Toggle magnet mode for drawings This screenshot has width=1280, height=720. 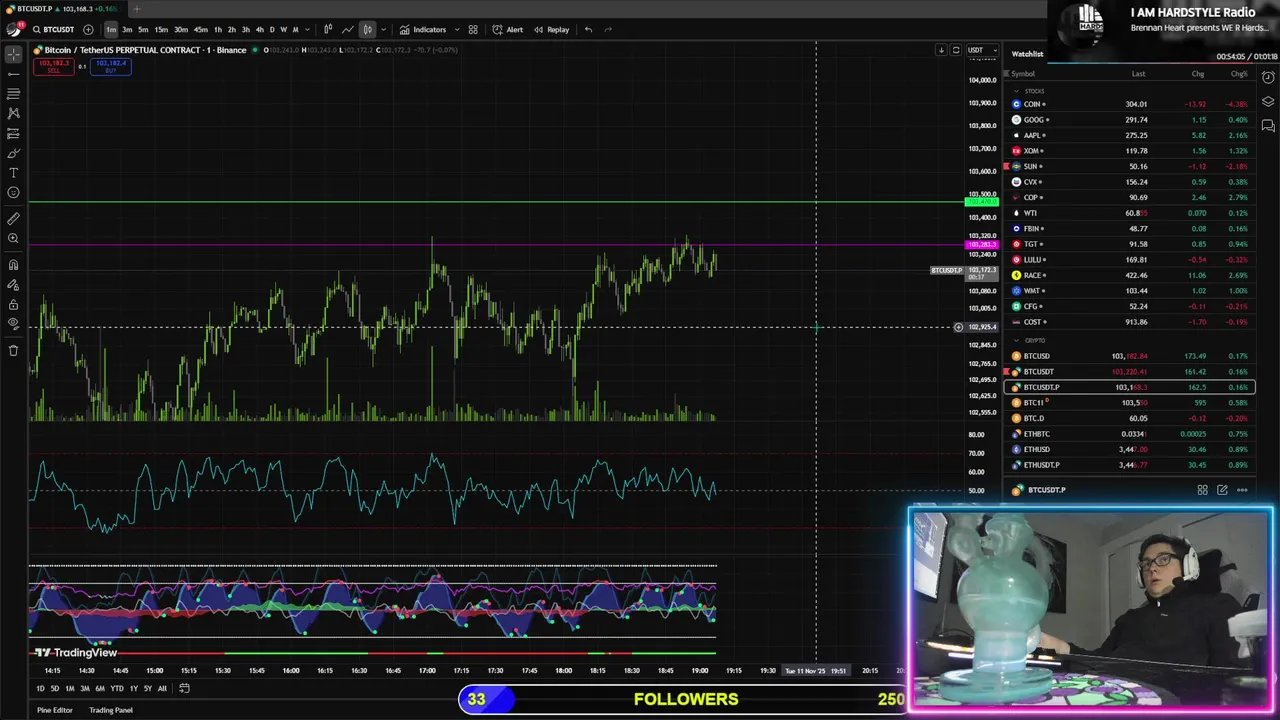click(13, 265)
